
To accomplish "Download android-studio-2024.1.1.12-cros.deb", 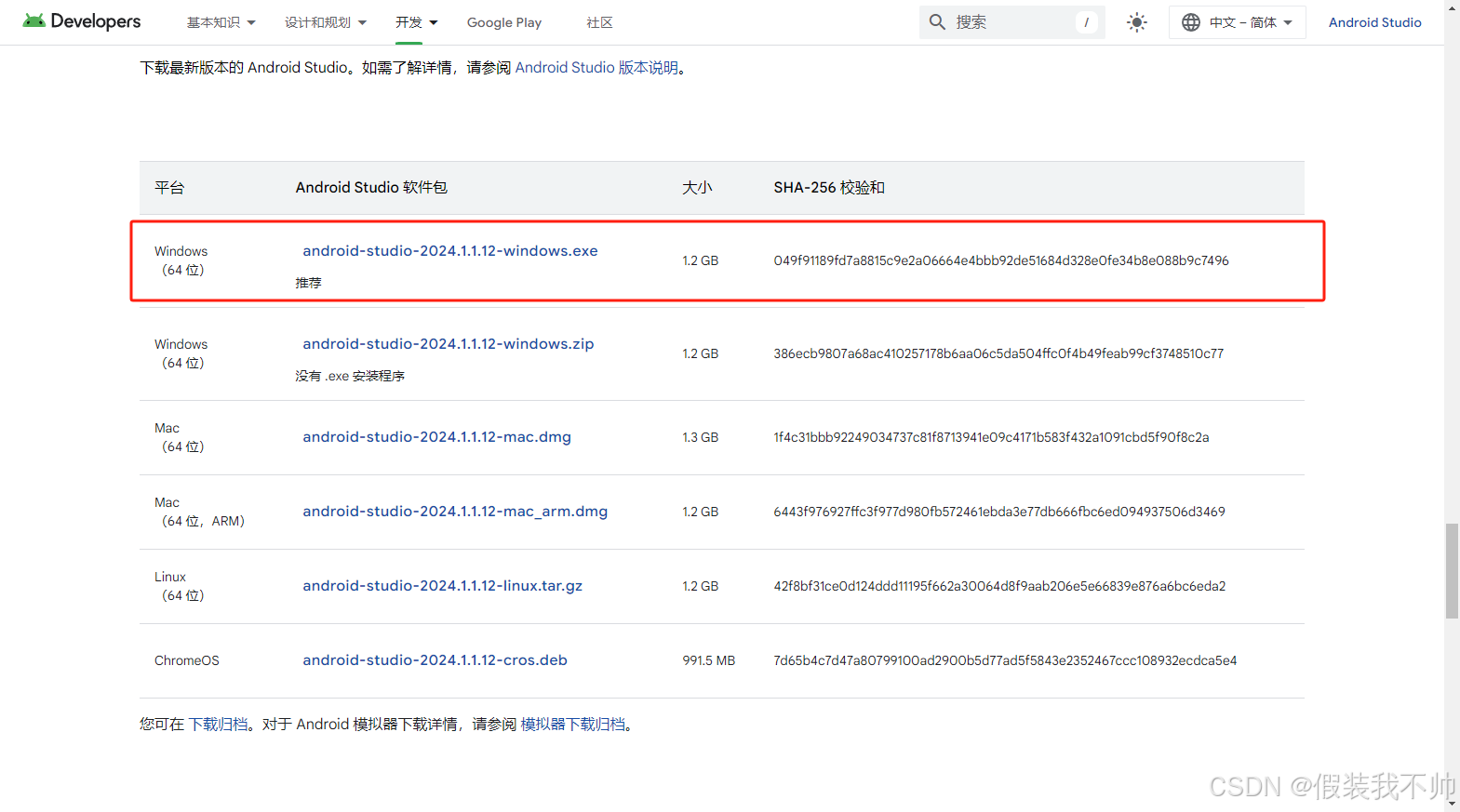I will pyautogui.click(x=435, y=660).
